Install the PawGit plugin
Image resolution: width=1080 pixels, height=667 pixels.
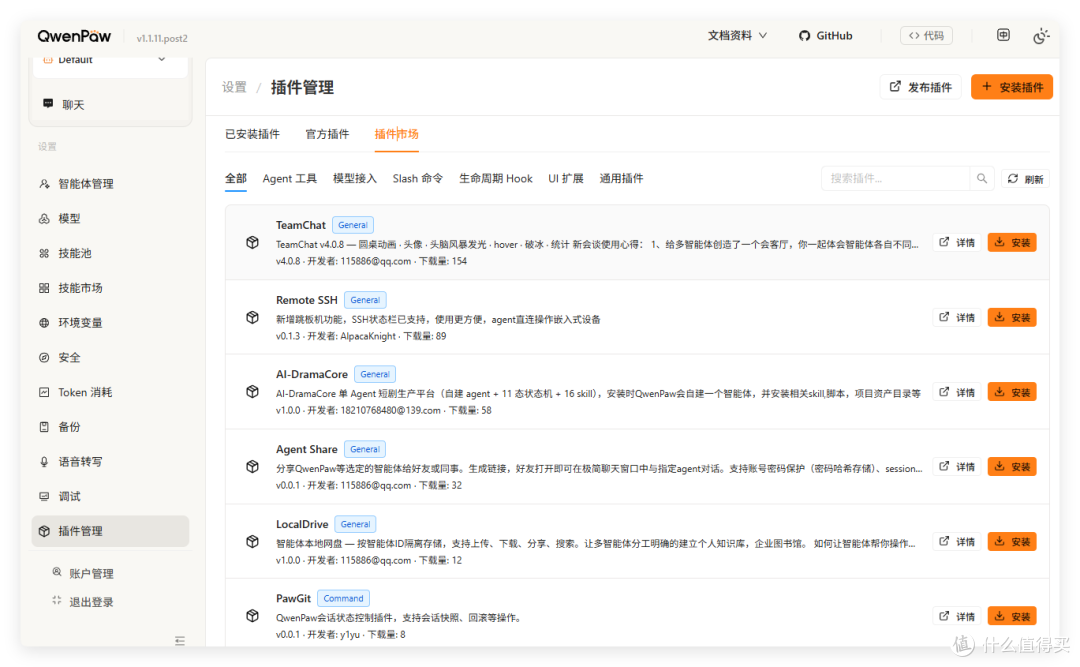click(1012, 616)
